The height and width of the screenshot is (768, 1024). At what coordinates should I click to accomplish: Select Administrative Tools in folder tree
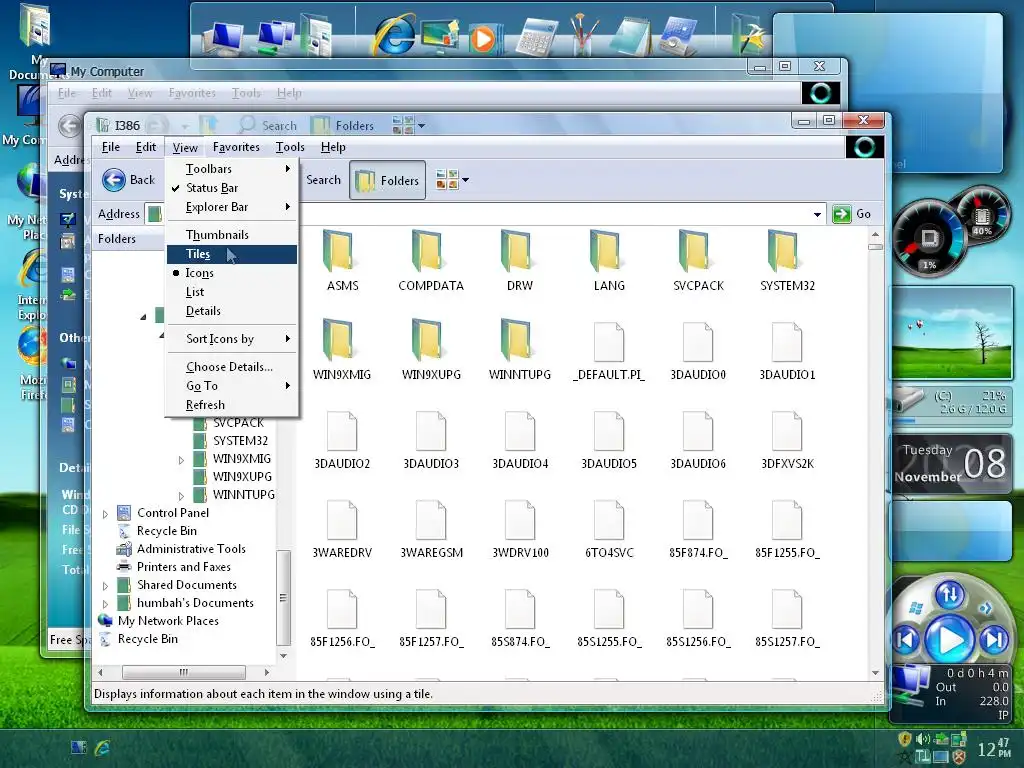[191, 549]
